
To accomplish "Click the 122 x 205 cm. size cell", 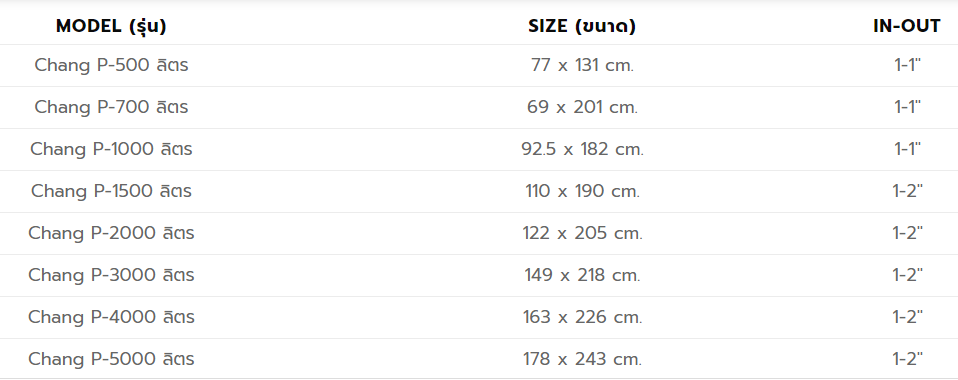I will coord(582,233).
